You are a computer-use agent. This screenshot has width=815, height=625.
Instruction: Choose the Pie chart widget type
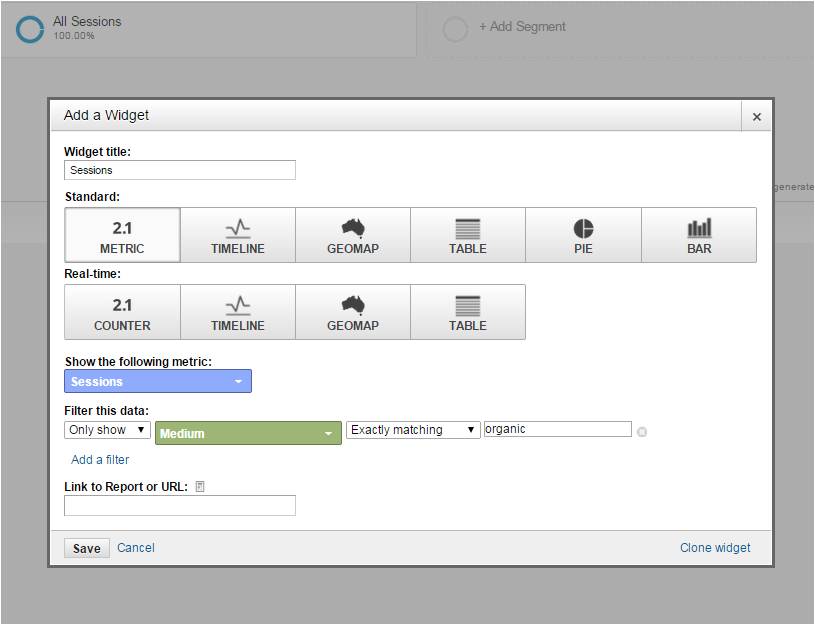[583, 235]
